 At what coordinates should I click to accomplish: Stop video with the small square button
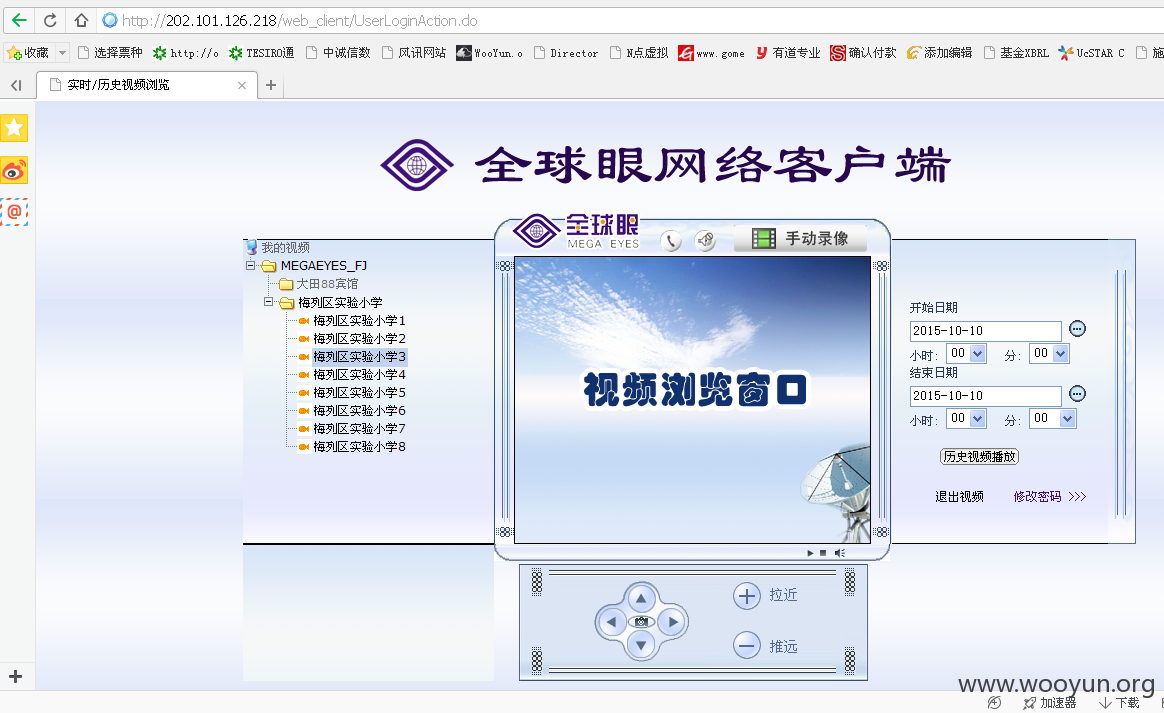tap(823, 553)
